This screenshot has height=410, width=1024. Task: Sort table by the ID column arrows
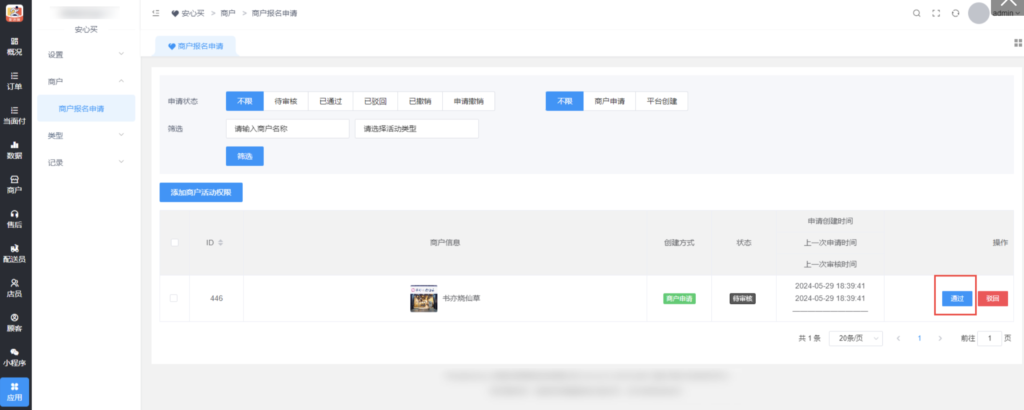[x=220, y=243]
